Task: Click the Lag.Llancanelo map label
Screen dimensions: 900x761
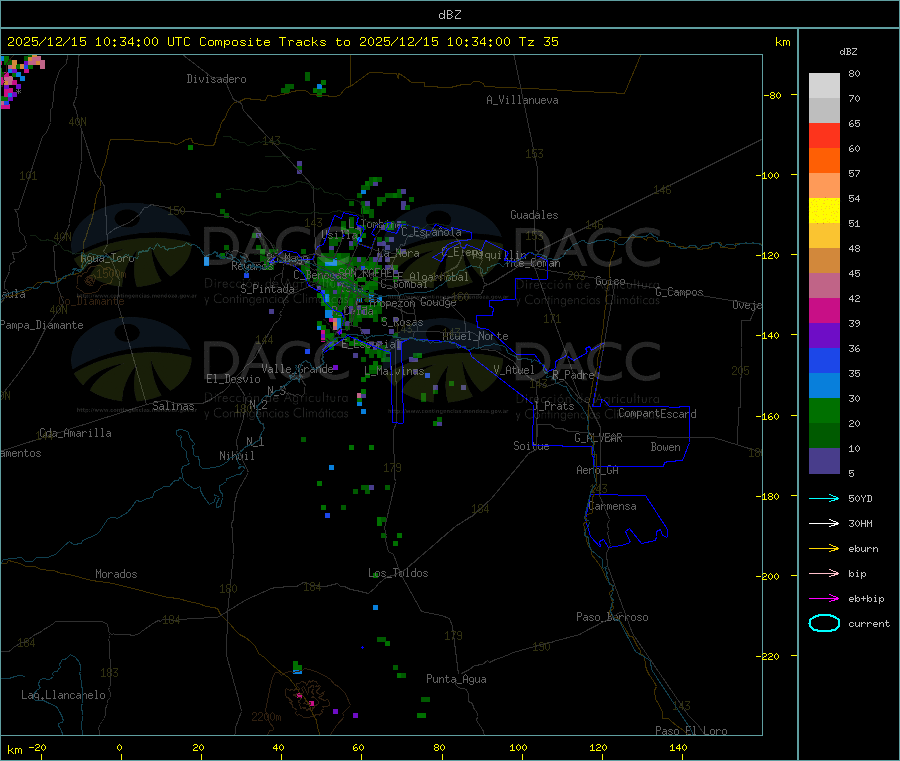Action: coord(63,696)
